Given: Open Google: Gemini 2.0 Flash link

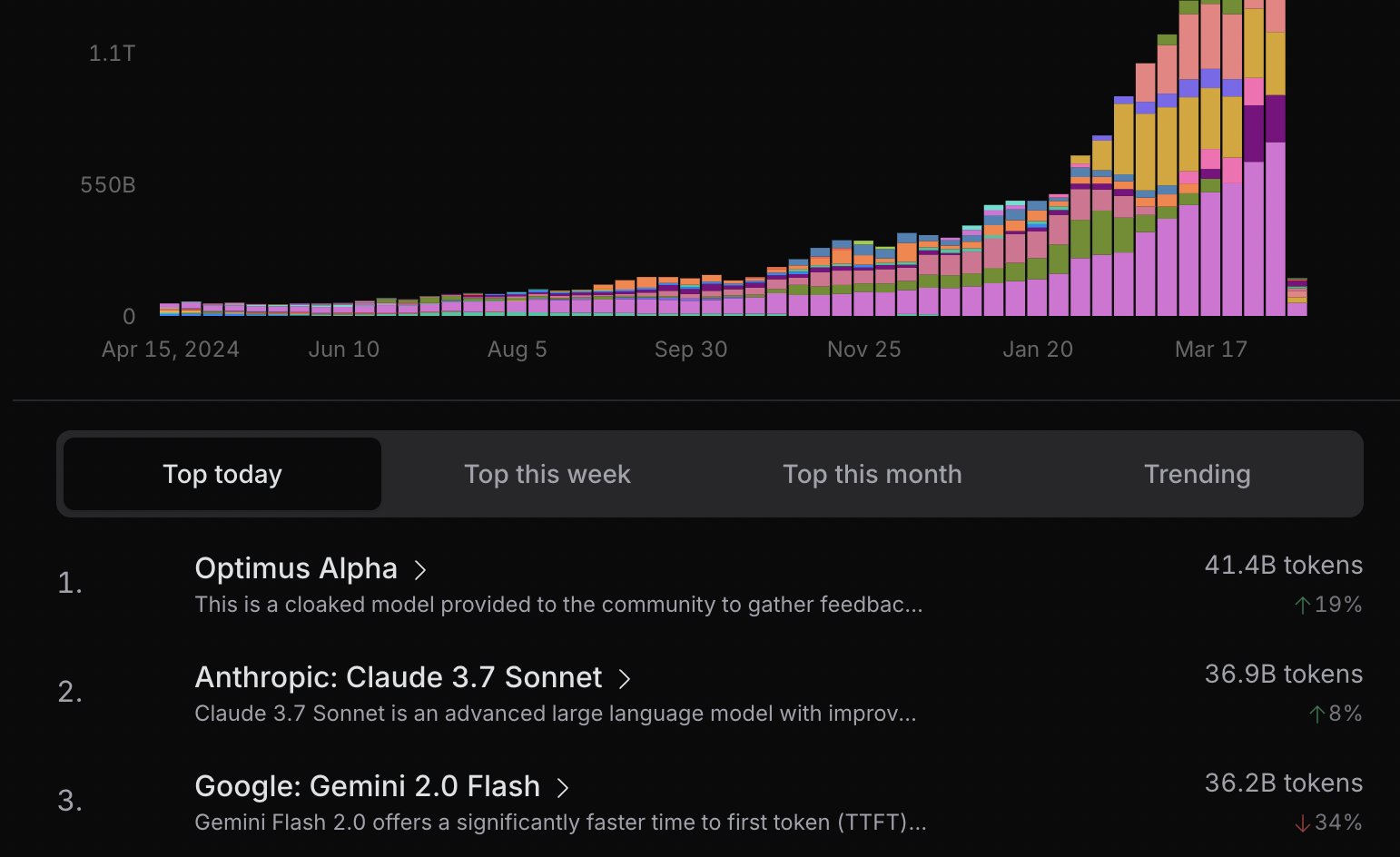Looking at the screenshot, I should 367,786.
